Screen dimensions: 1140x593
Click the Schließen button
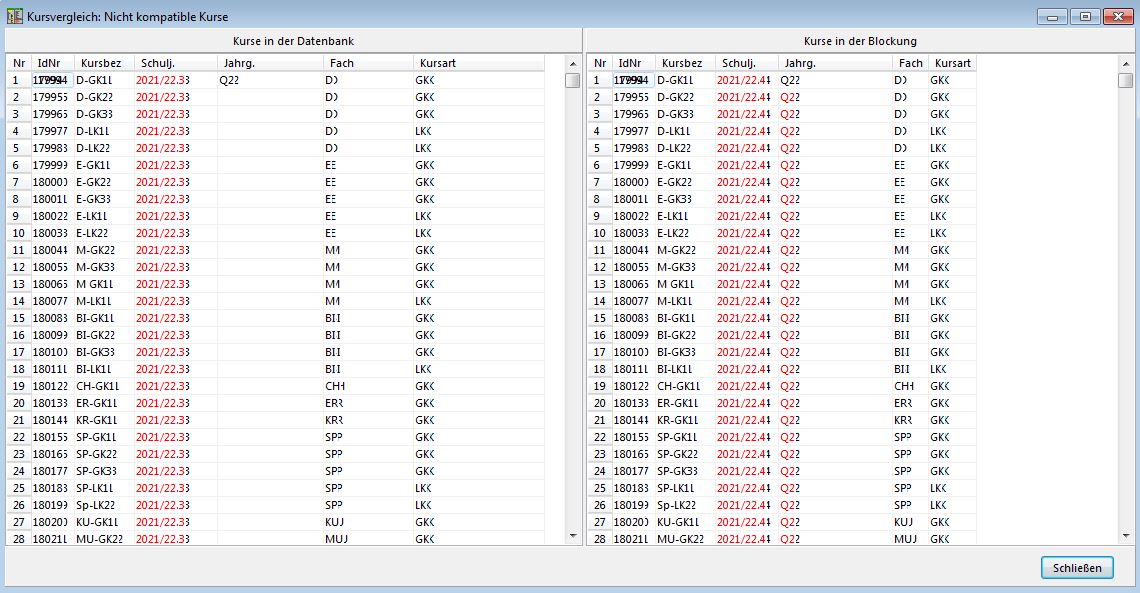click(1077, 568)
